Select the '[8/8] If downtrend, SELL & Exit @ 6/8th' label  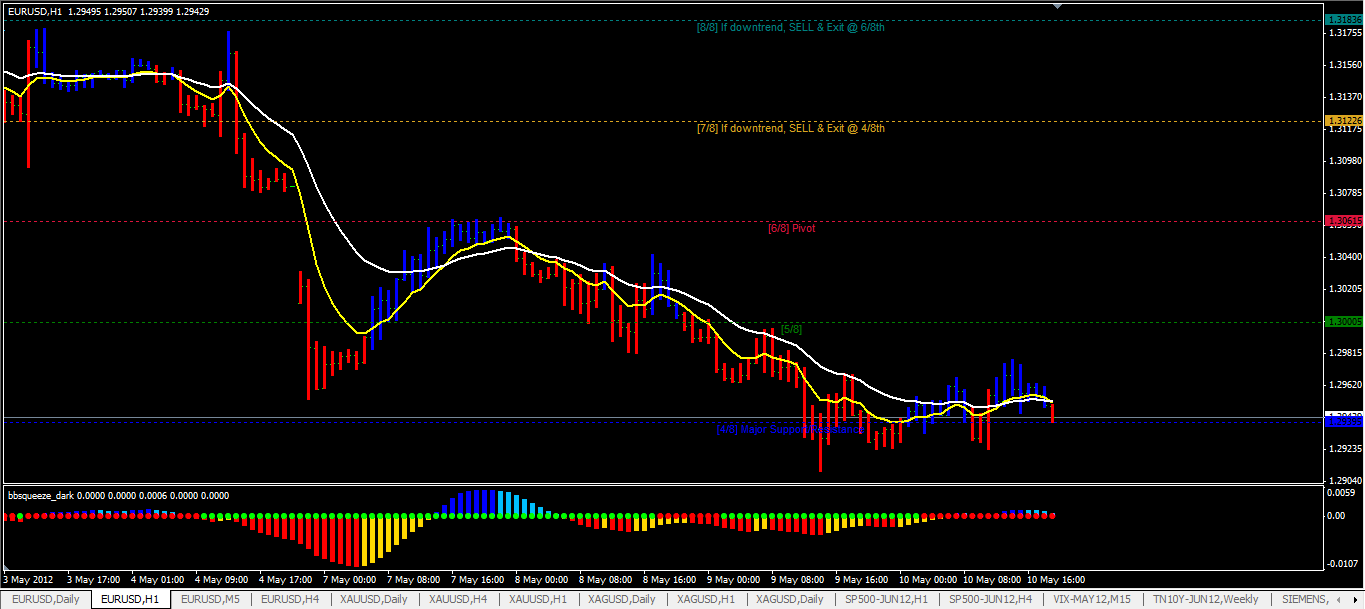click(x=790, y=28)
